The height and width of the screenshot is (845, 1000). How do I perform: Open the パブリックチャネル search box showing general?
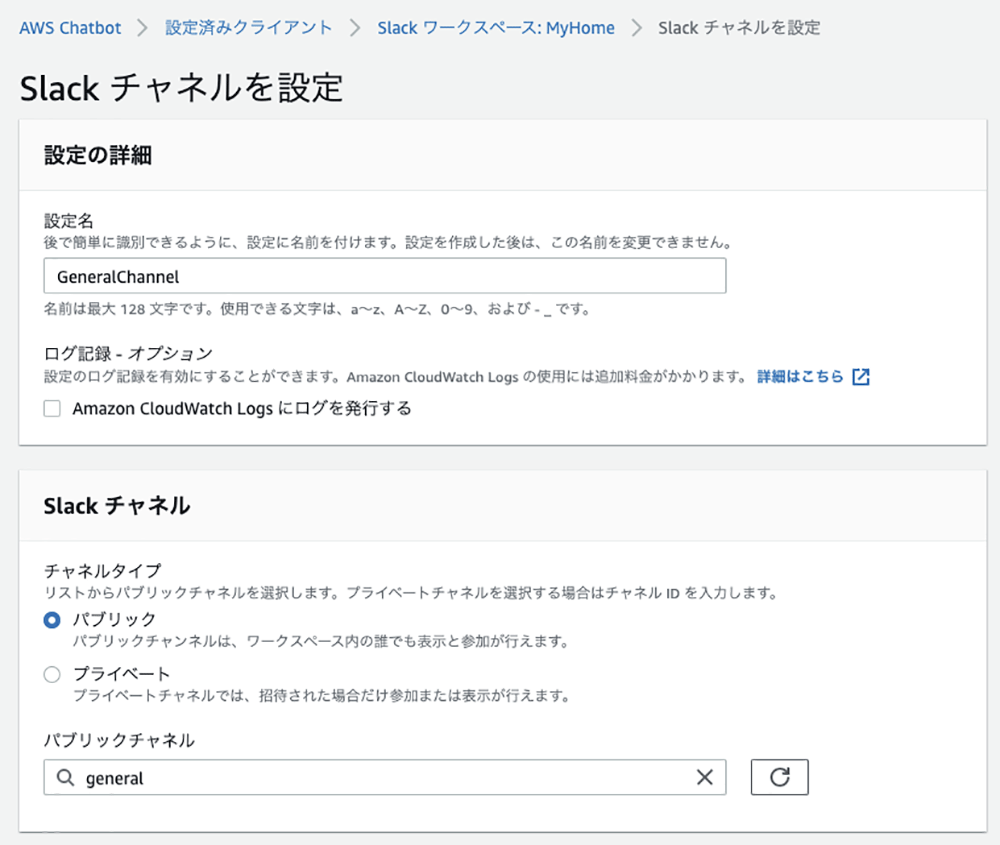(385, 777)
